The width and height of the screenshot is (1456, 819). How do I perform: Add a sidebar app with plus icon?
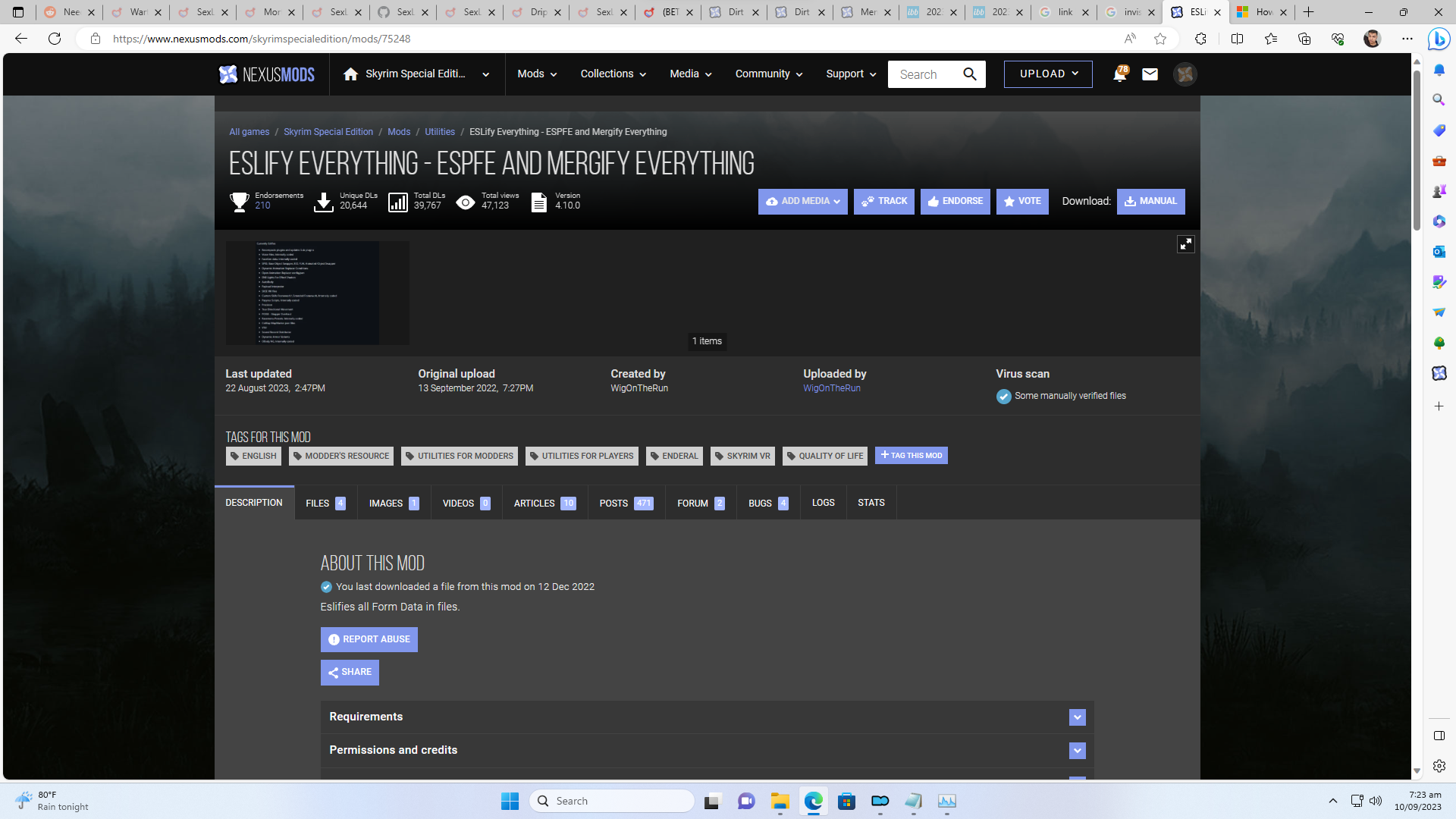1439,406
